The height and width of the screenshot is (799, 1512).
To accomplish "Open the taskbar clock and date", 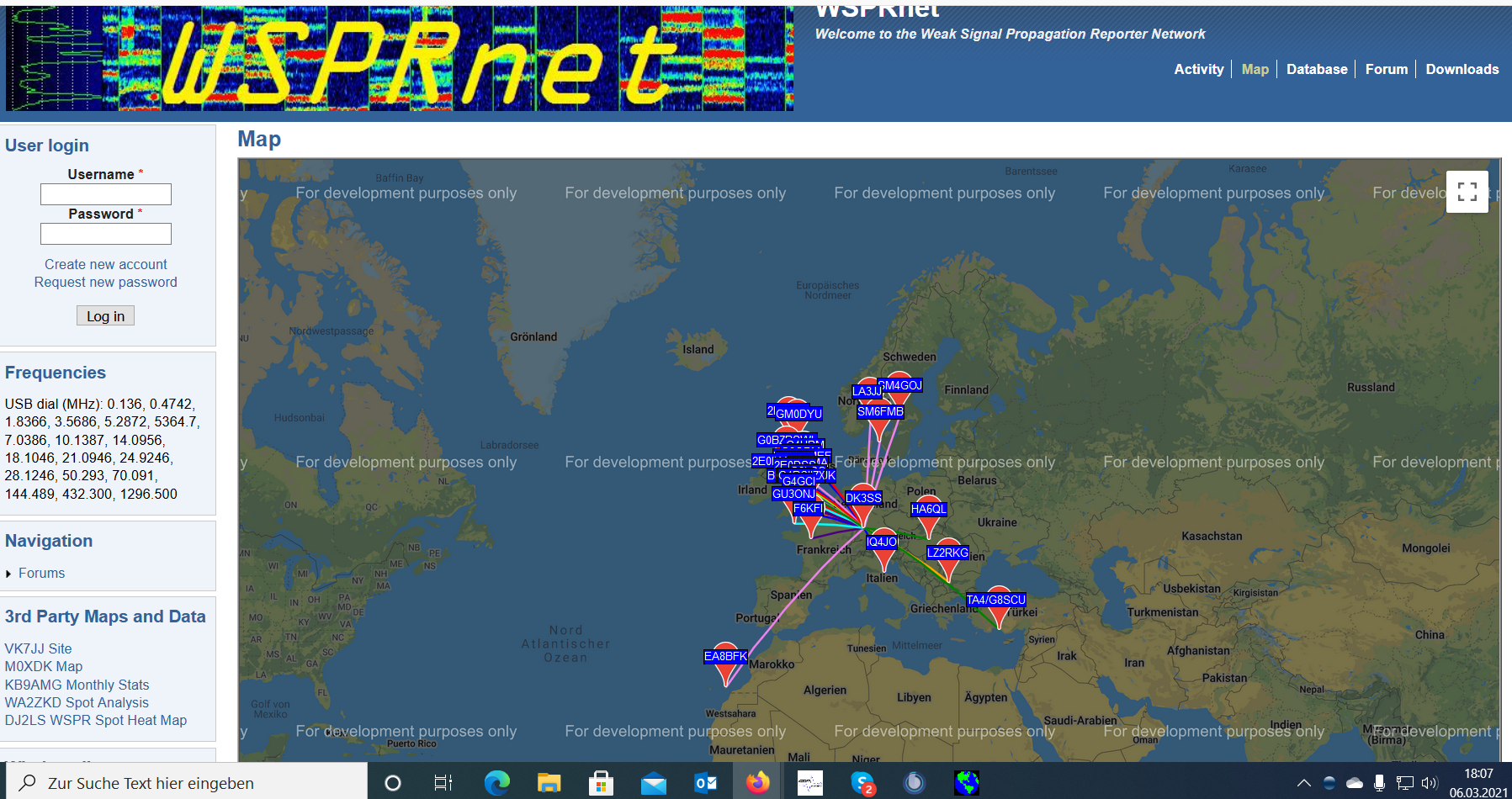I will (1478, 783).
